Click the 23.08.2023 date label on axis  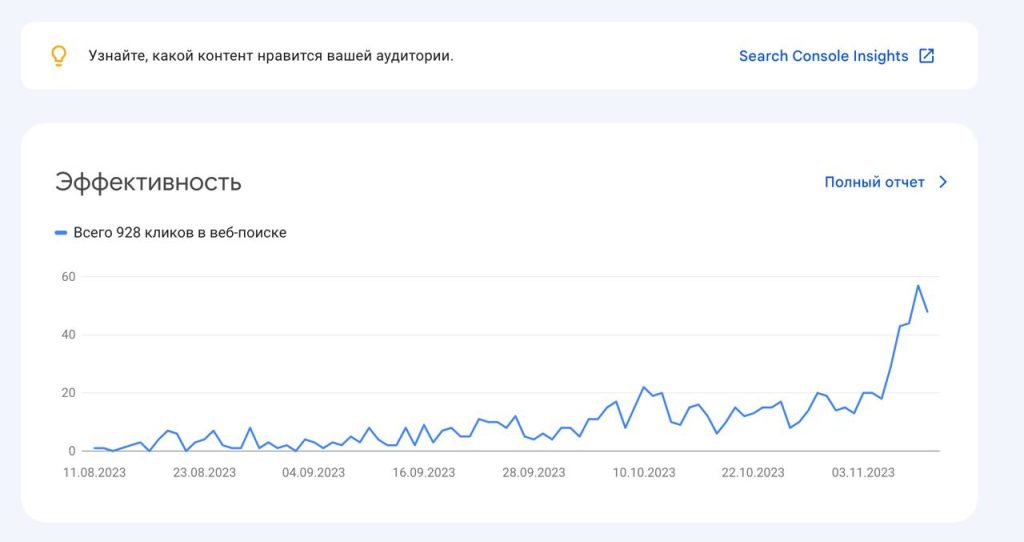204,473
